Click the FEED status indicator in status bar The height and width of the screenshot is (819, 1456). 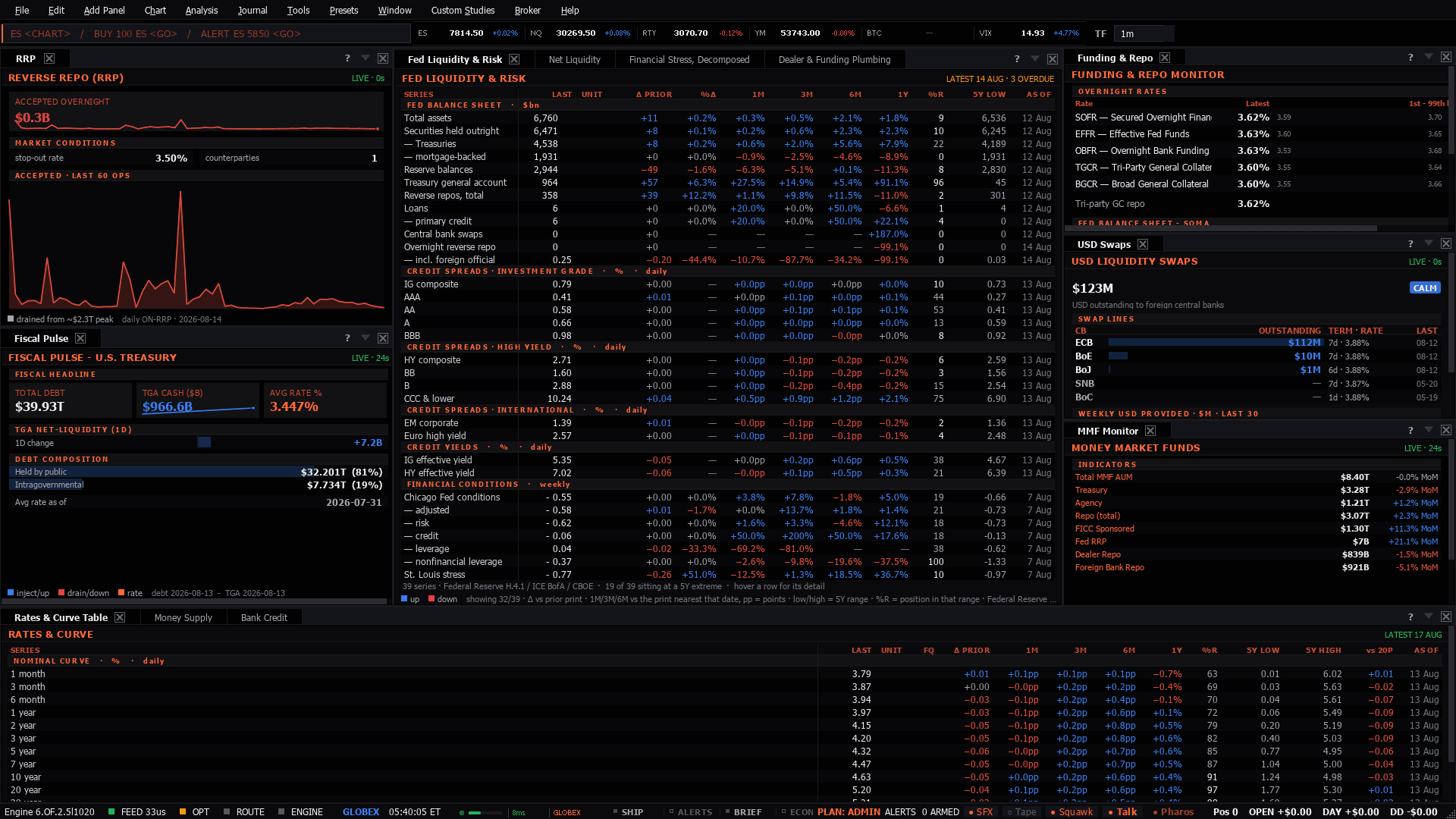tap(137, 811)
